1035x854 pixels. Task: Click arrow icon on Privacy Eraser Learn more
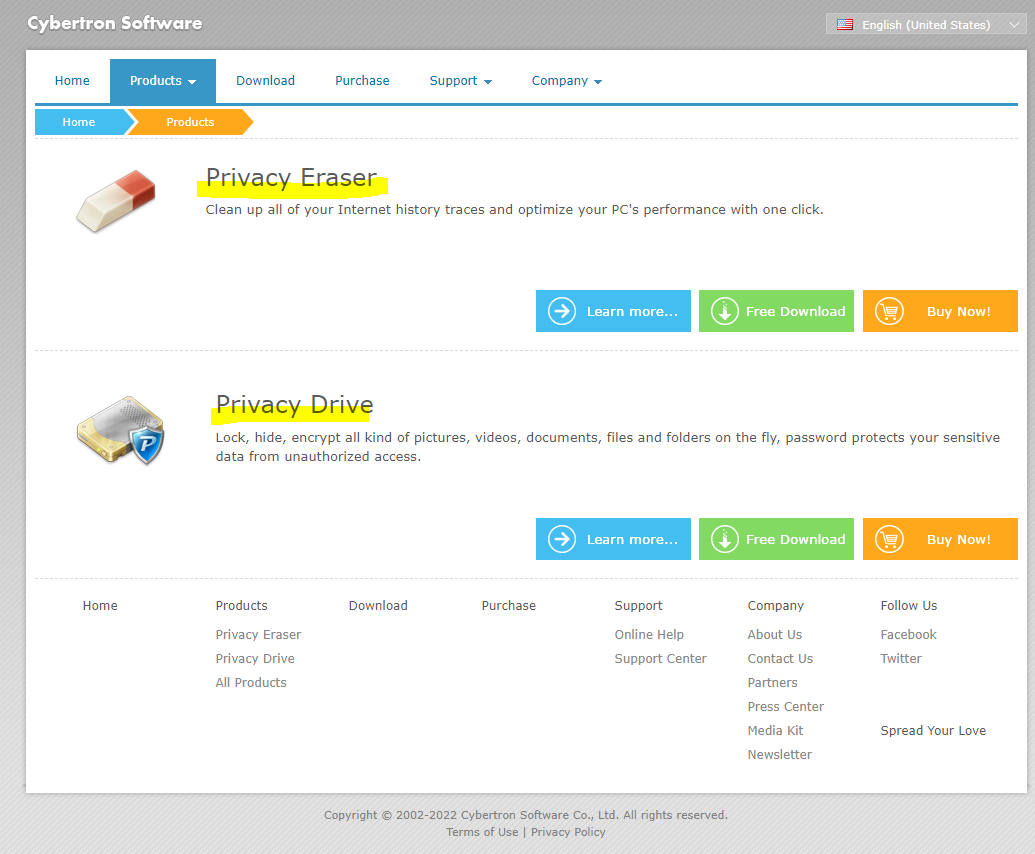[562, 311]
